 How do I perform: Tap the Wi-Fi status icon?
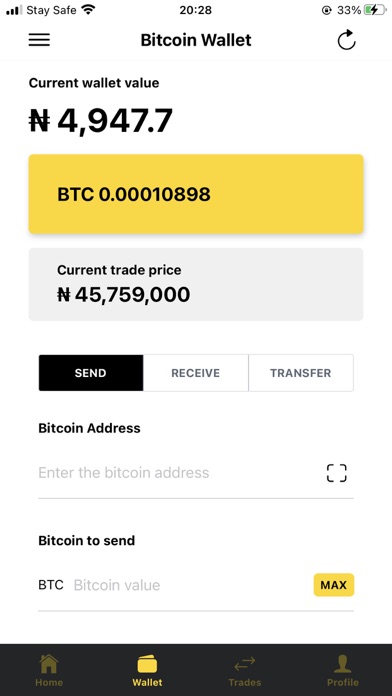[89, 9]
